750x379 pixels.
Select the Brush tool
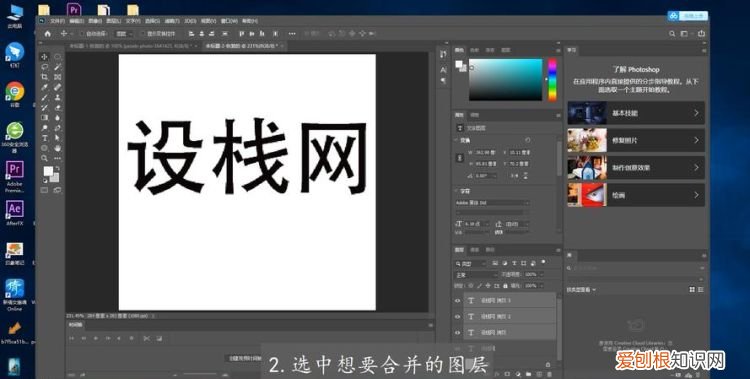(44, 97)
